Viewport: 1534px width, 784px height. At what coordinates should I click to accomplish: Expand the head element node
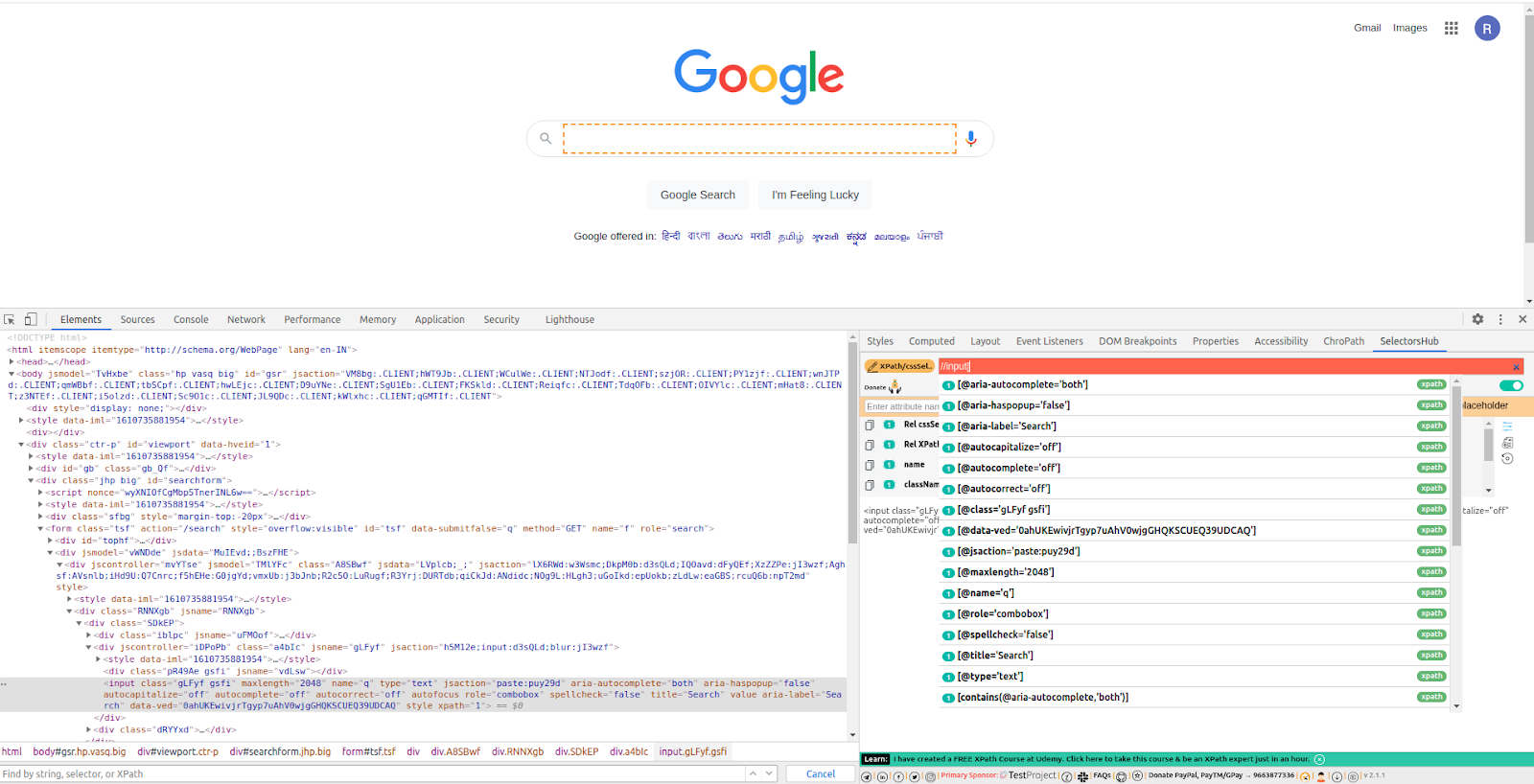click(12, 361)
